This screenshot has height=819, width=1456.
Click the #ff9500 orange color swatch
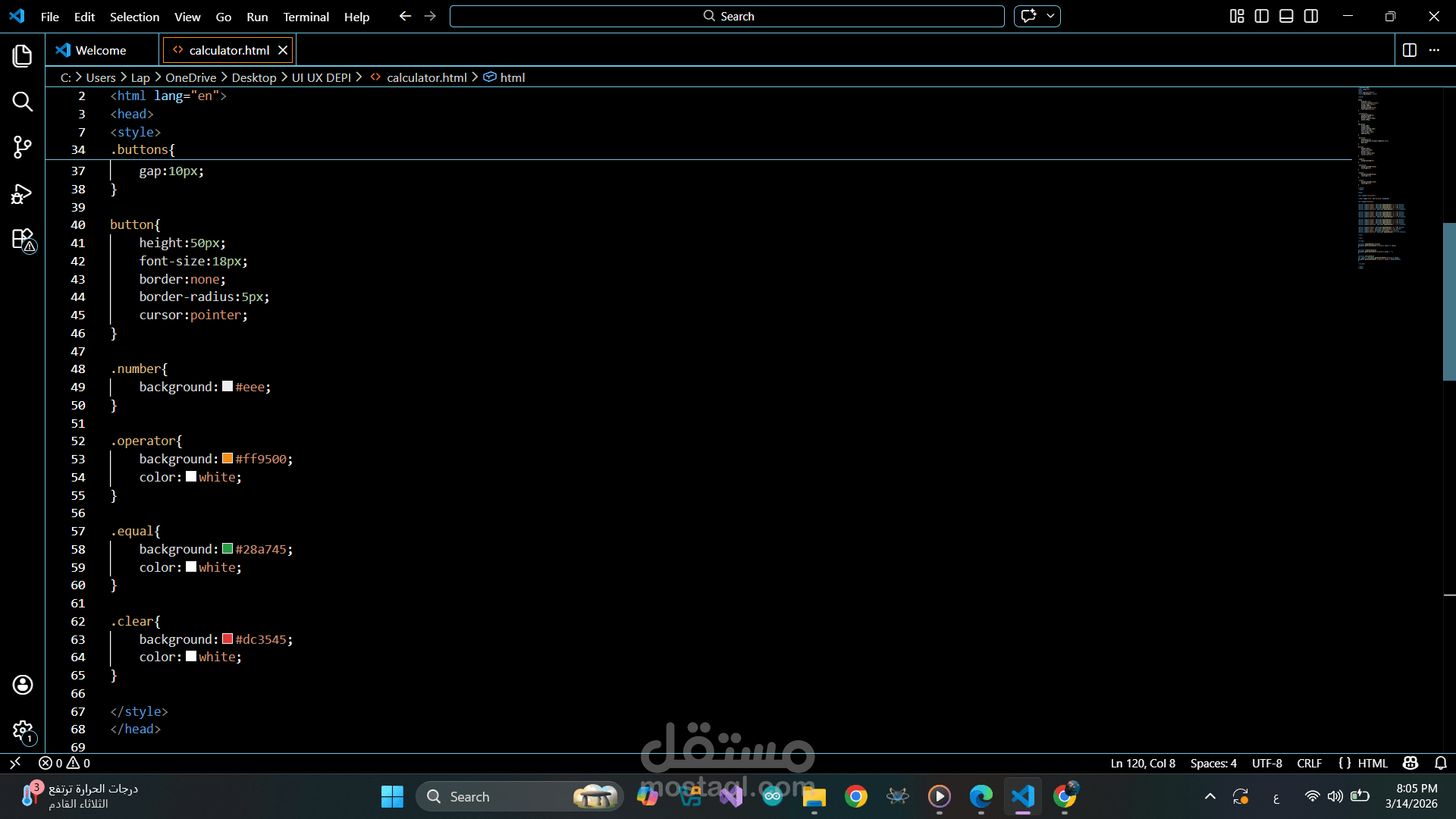(x=227, y=459)
